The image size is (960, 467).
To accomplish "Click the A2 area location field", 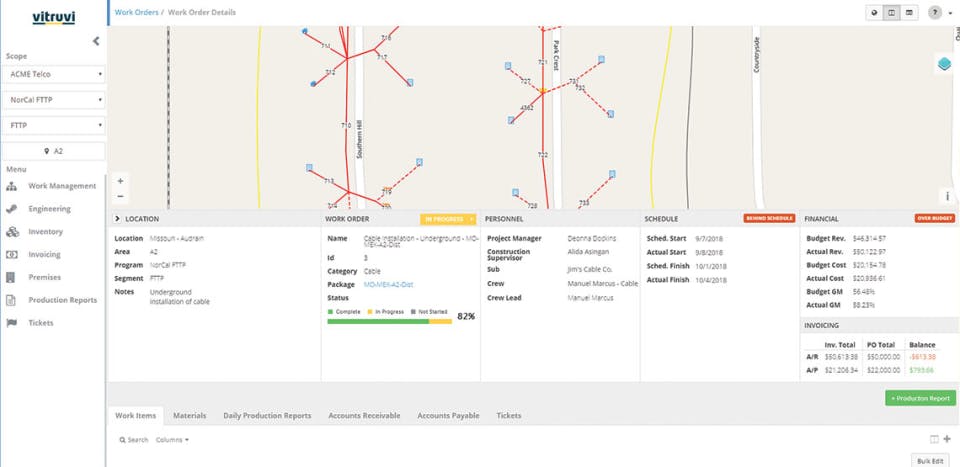I will (54, 151).
